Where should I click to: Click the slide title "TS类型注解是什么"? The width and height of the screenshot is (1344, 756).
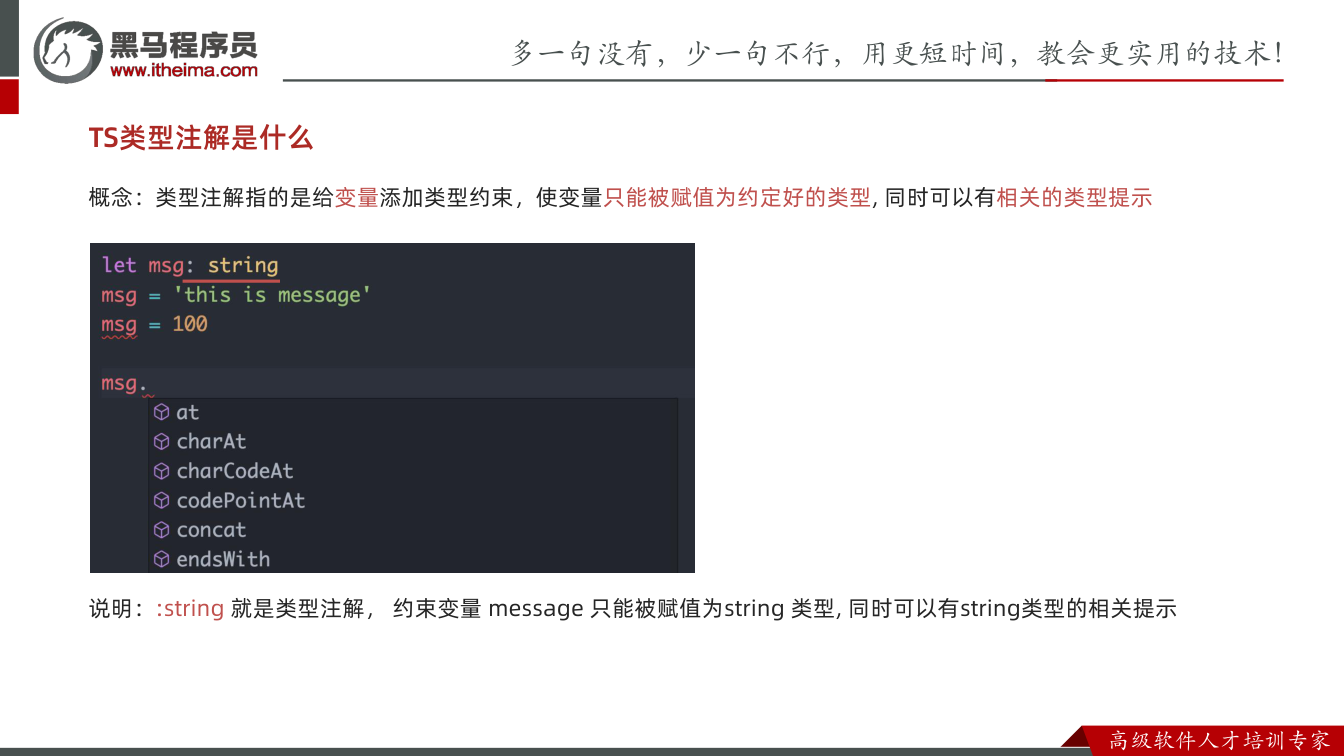[x=201, y=138]
